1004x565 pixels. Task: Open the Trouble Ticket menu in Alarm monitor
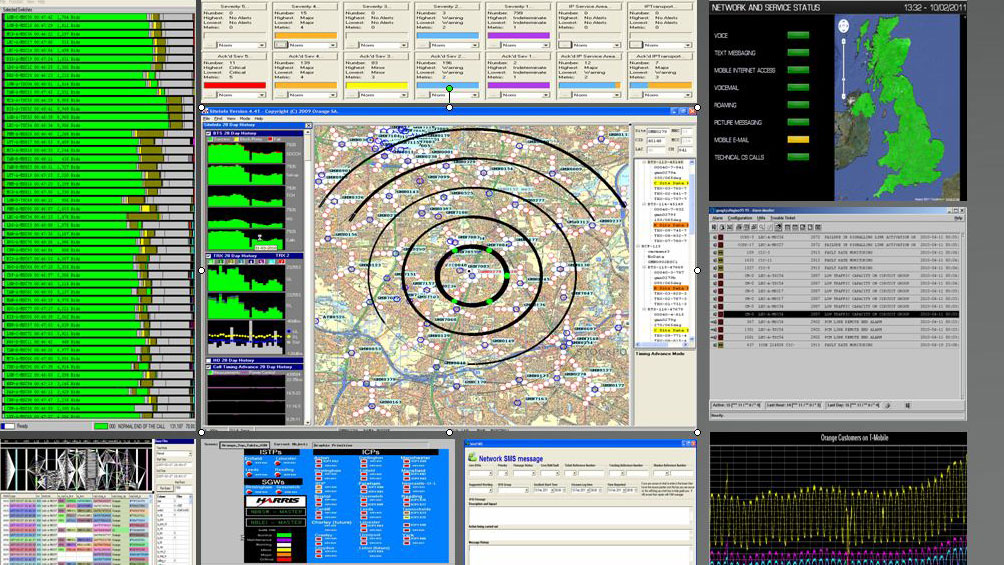(x=782, y=218)
